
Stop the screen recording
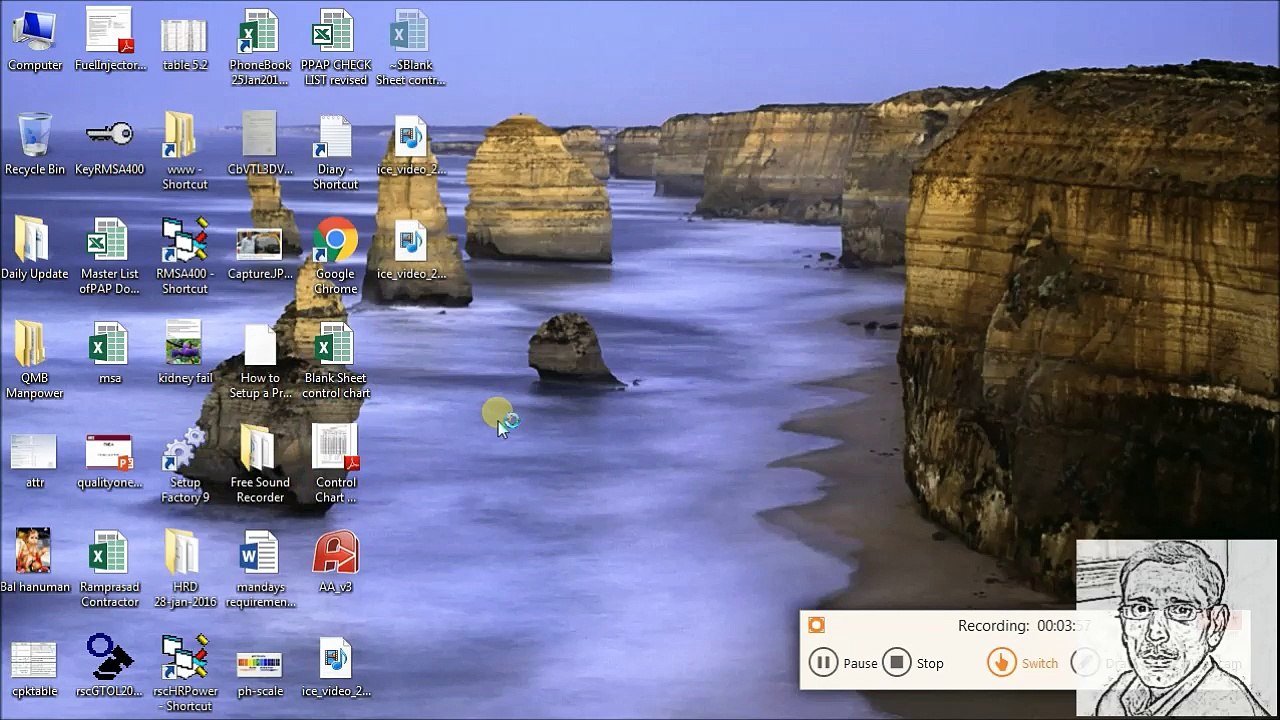tap(914, 663)
